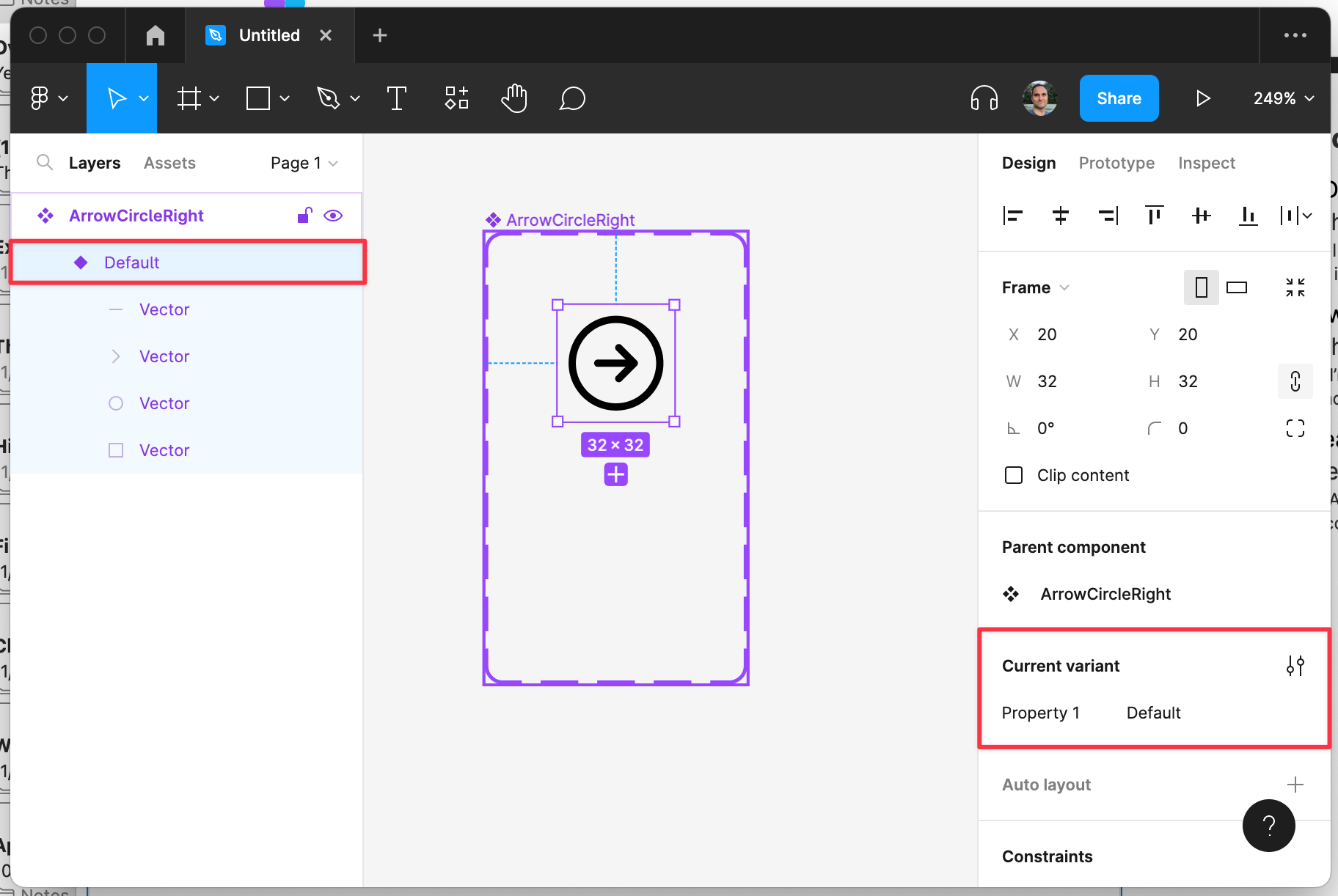Present prototype with play icon
Image resolution: width=1338 pixels, height=896 pixels.
point(1203,98)
